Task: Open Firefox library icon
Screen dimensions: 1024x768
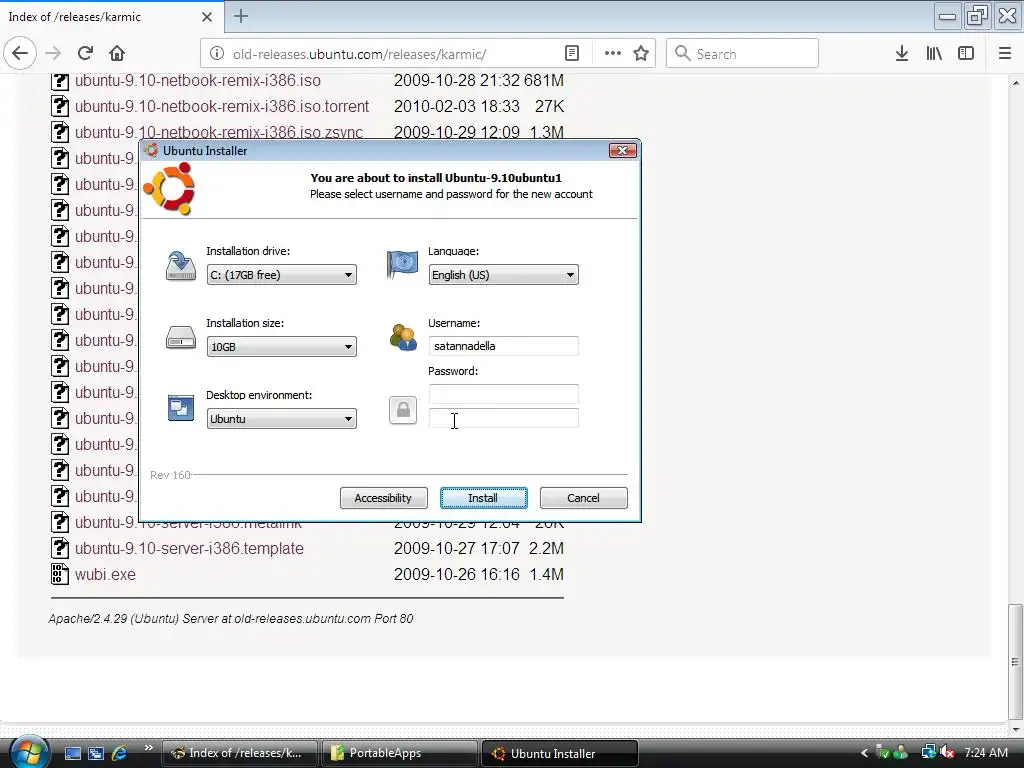Action: (x=934, y=54)
